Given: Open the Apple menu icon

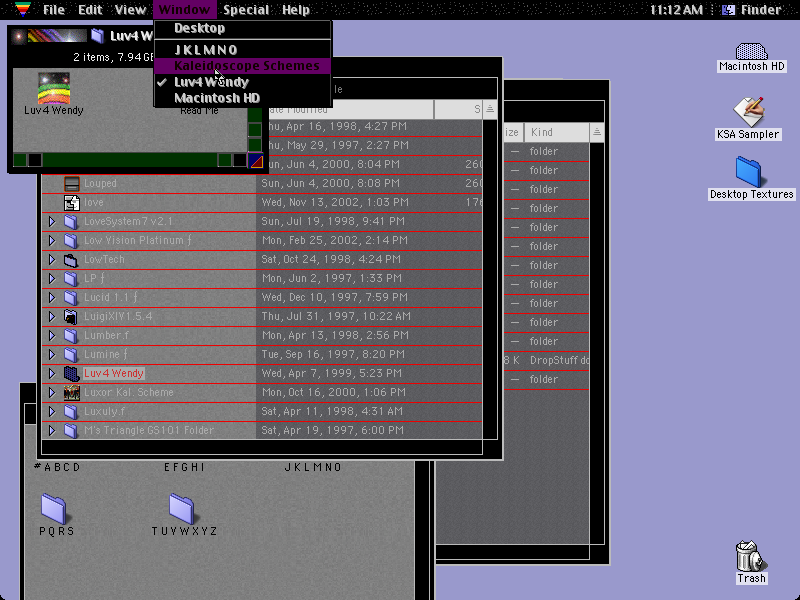Looking at the screenshot, I should [x=23, y=9].
